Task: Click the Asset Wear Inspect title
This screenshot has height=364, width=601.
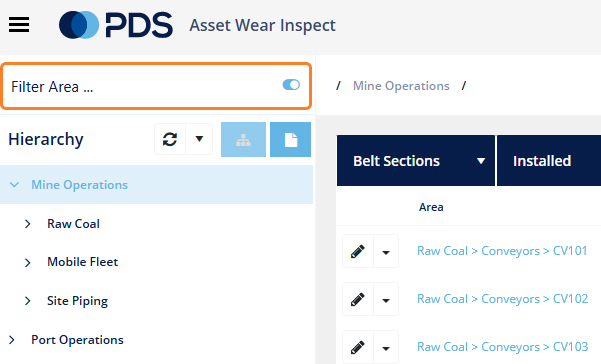Action: click(x=263, y=26)
